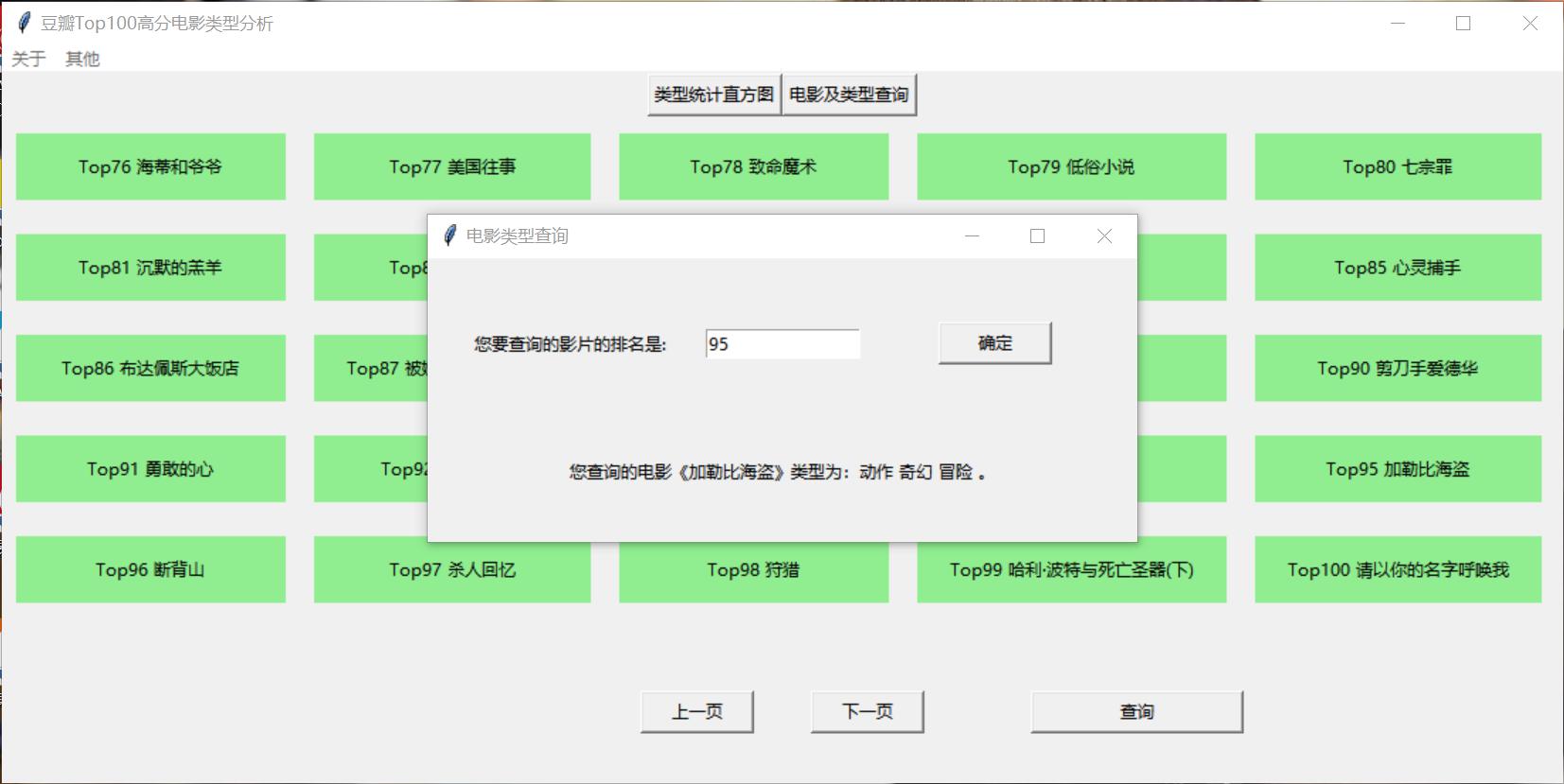Switch to 电影及类型查询 tab
The width and height of the screenshot is (1564, 784).
click(849, 95)
